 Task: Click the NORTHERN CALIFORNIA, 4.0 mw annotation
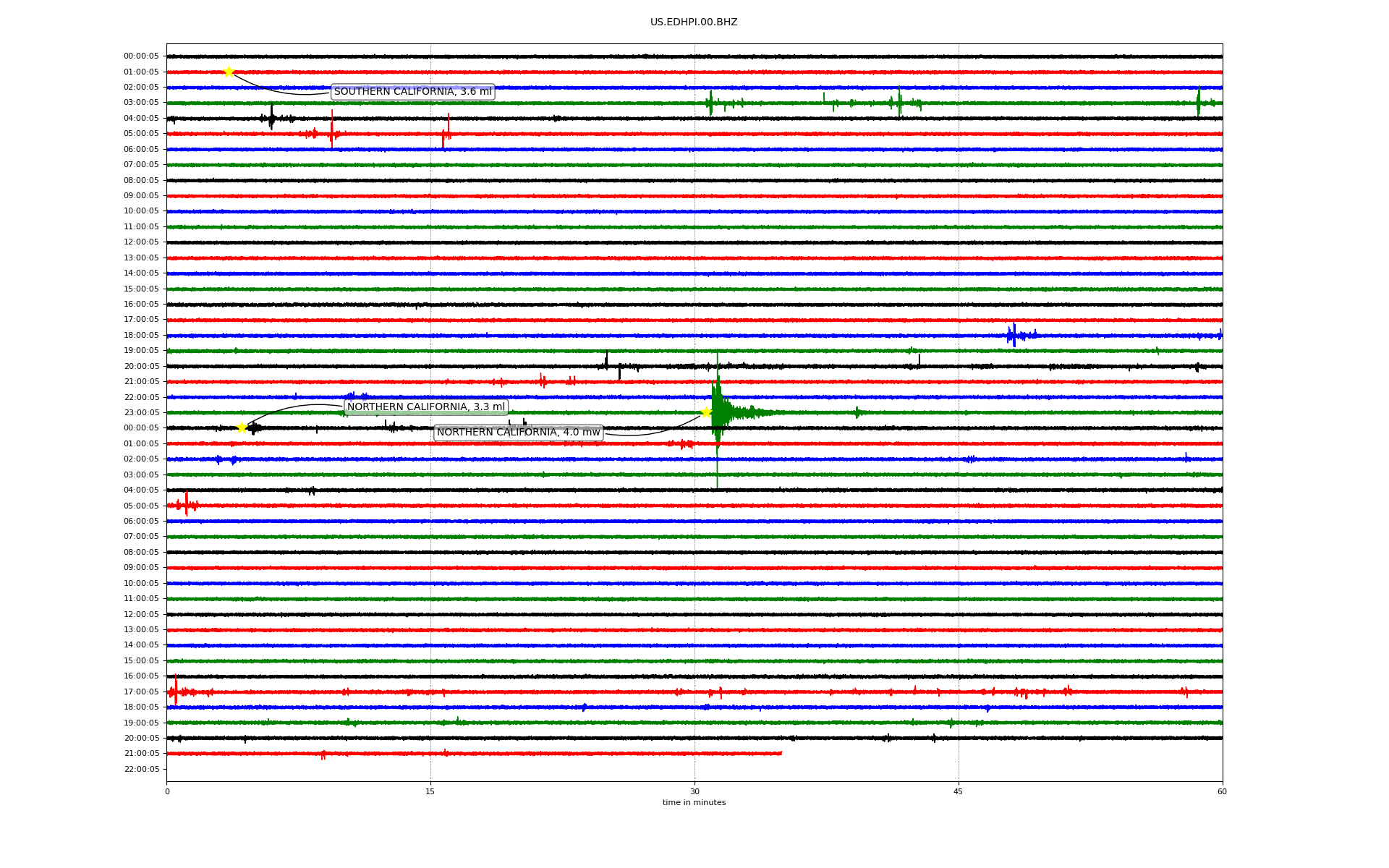[x=518, y=433]
